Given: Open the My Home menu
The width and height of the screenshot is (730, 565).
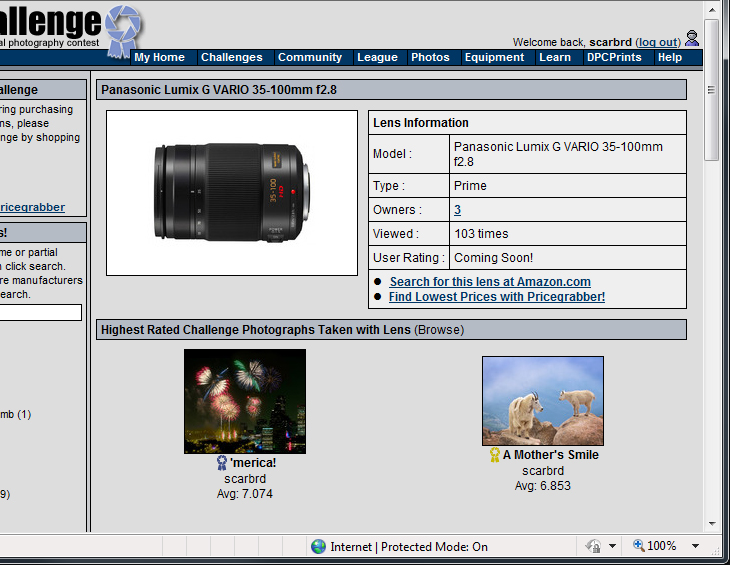Looking at the screenshot, I should tap(160, 57).
